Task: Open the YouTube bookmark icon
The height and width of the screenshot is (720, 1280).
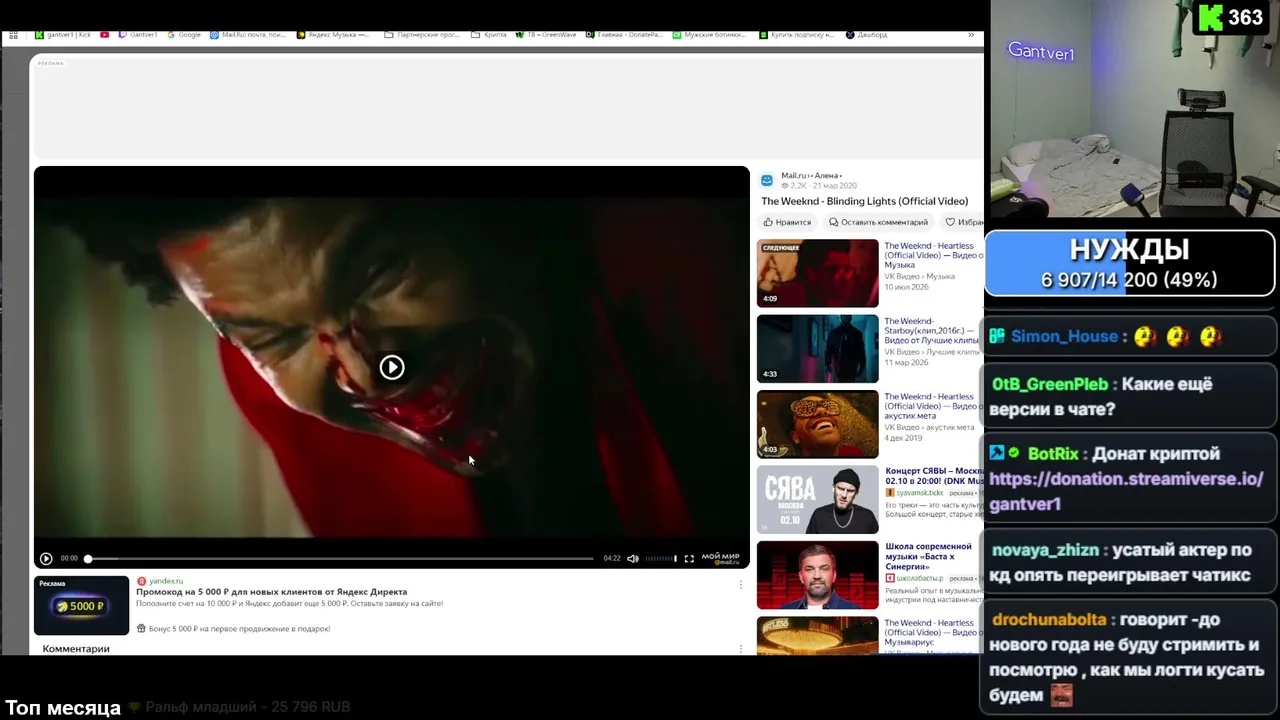Action: coord(105,35)
